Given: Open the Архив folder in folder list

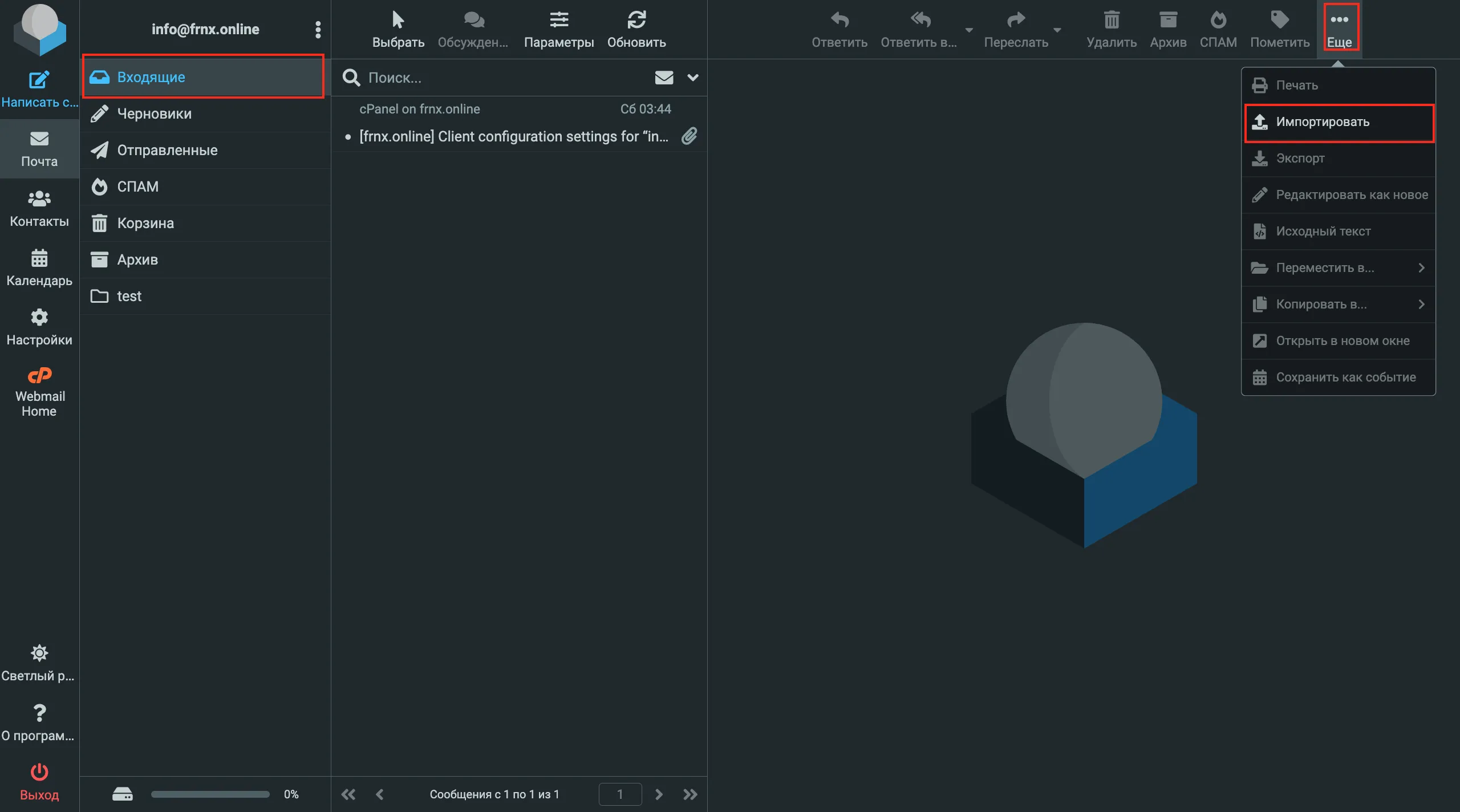Looking at the screenshot, I should click(205, 259).
